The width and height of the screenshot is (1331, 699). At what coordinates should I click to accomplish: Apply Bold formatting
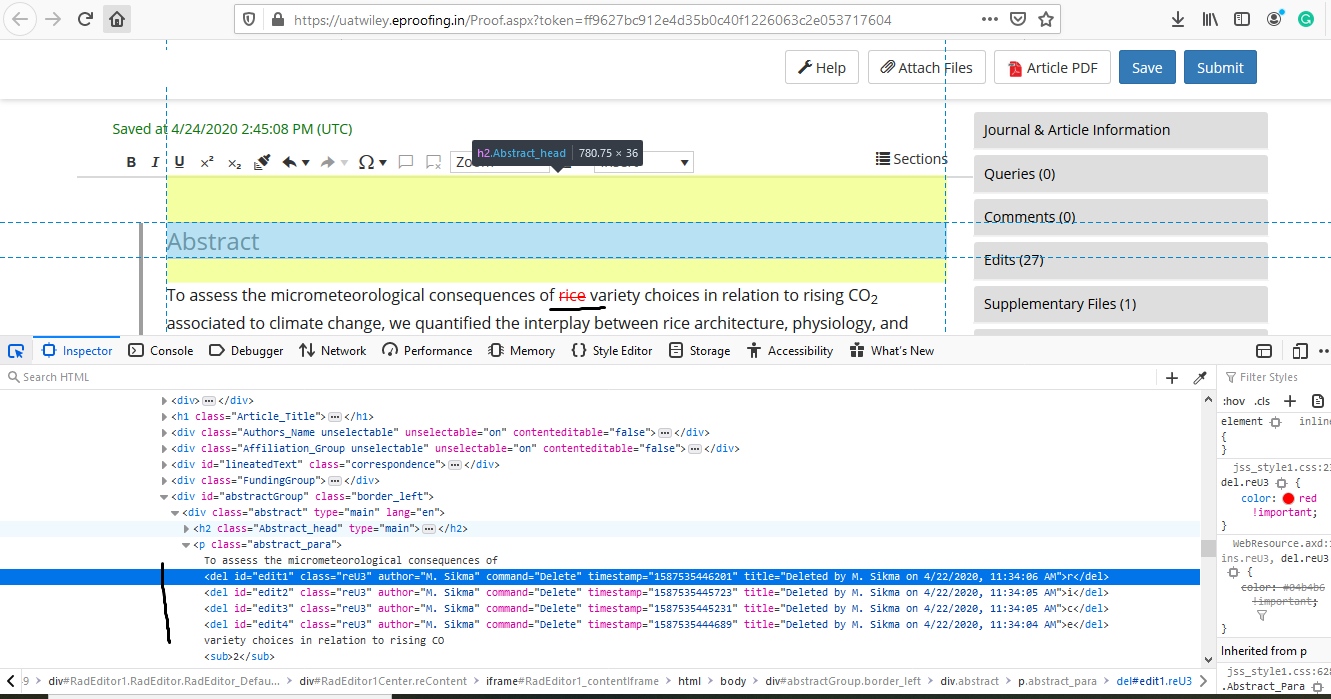click(x=131, y=162)
